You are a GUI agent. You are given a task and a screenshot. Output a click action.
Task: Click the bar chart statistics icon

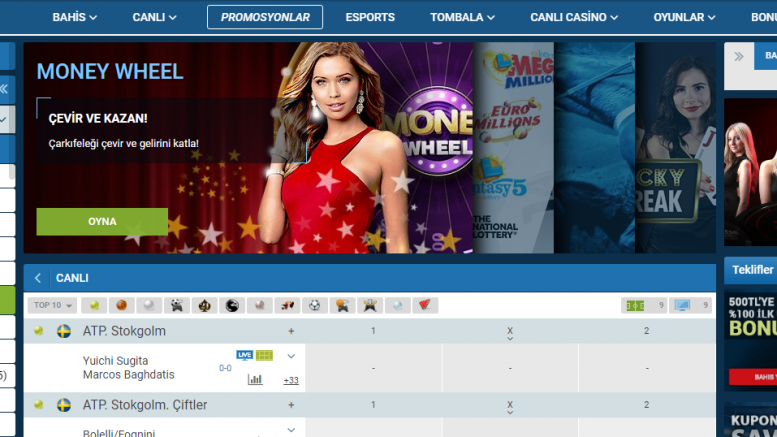point(255,379)
